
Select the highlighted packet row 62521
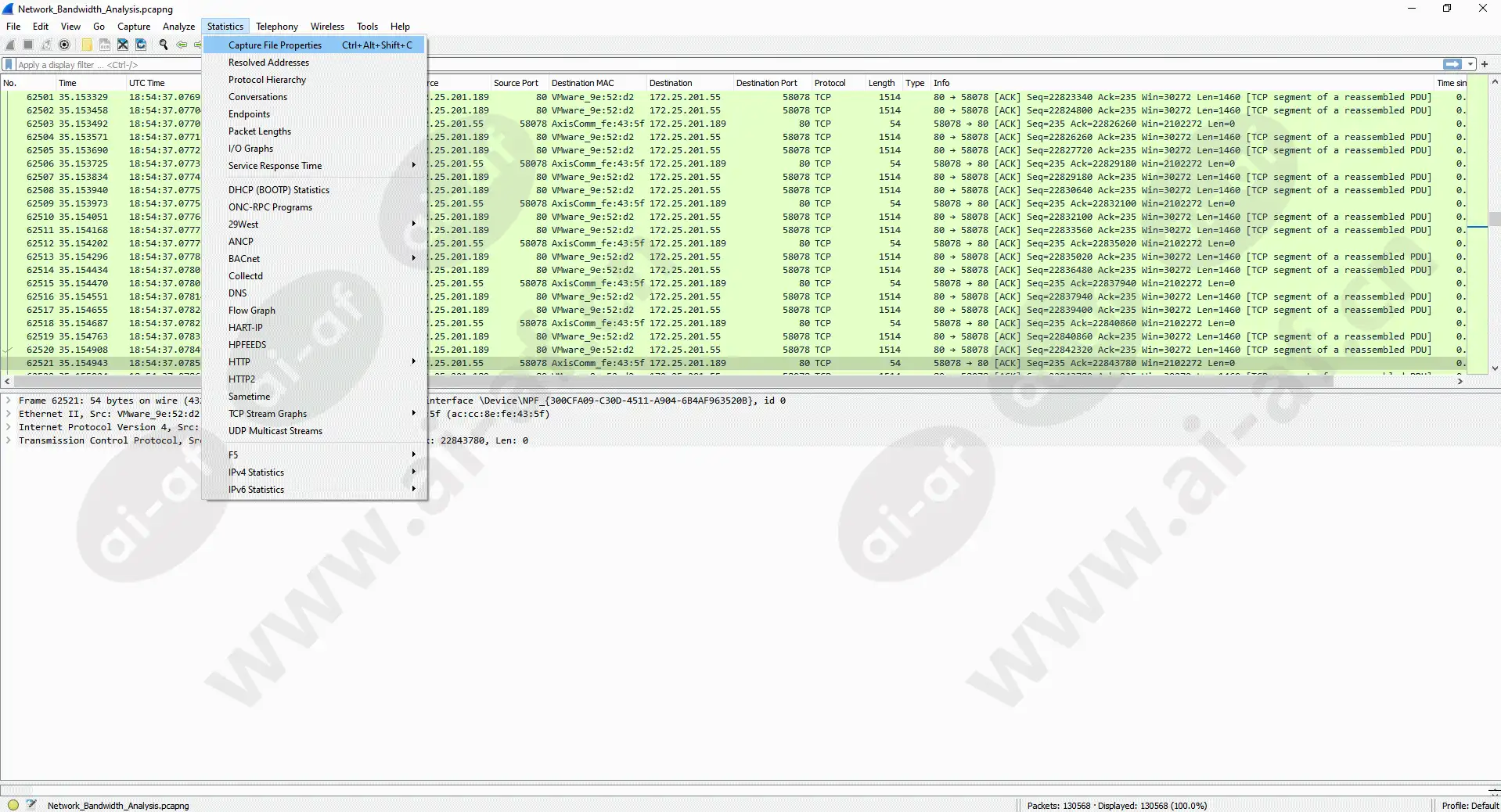[734, 363]
